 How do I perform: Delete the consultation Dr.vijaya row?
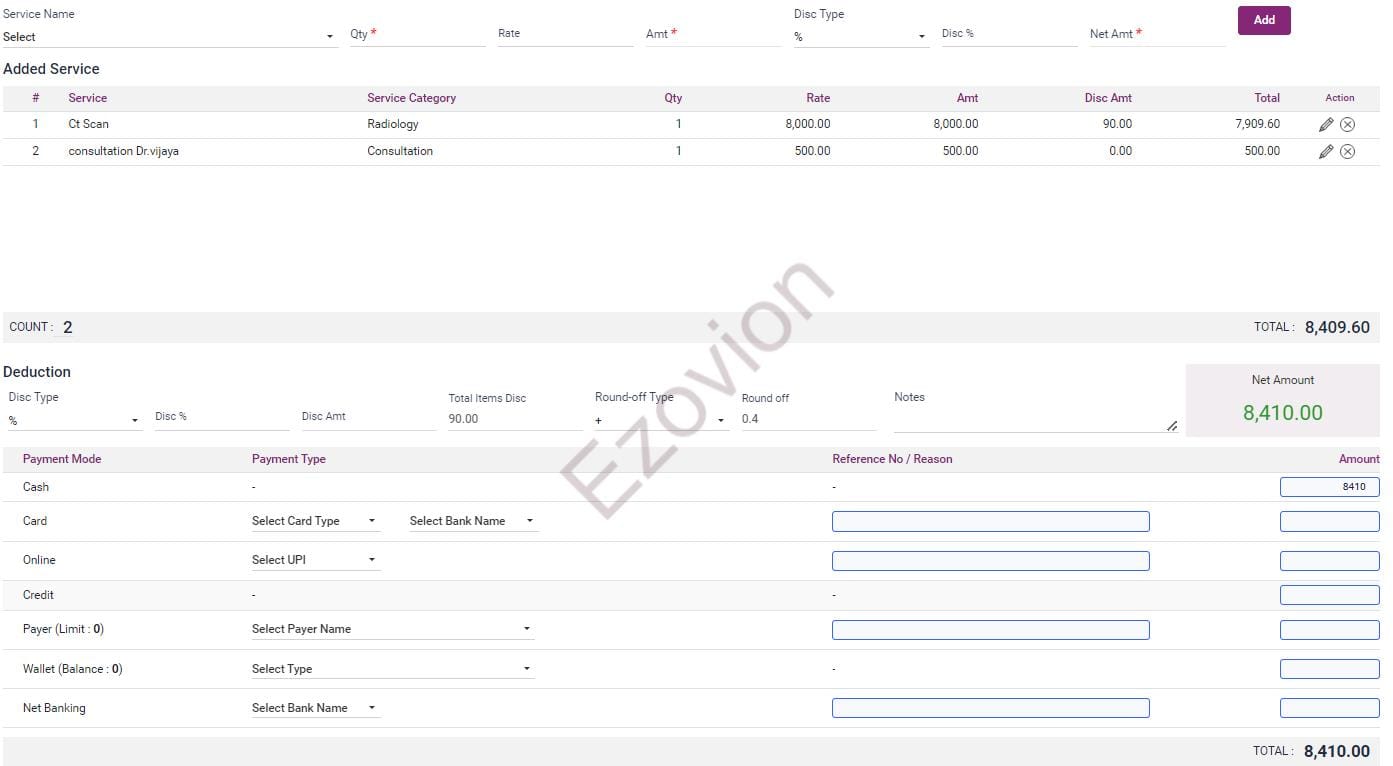coord(1347,152)
